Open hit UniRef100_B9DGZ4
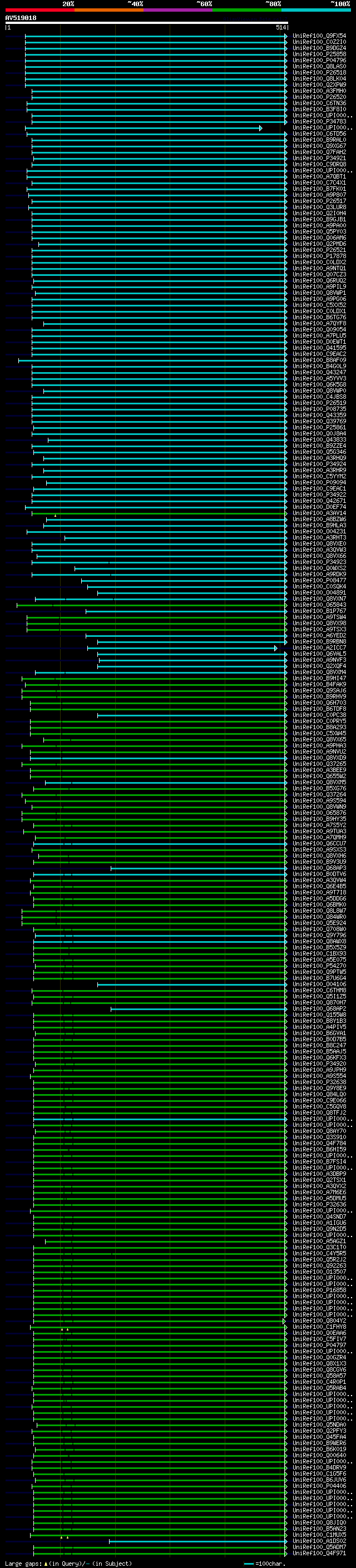Screen dimensions: 356x1568 coord(319,48)
